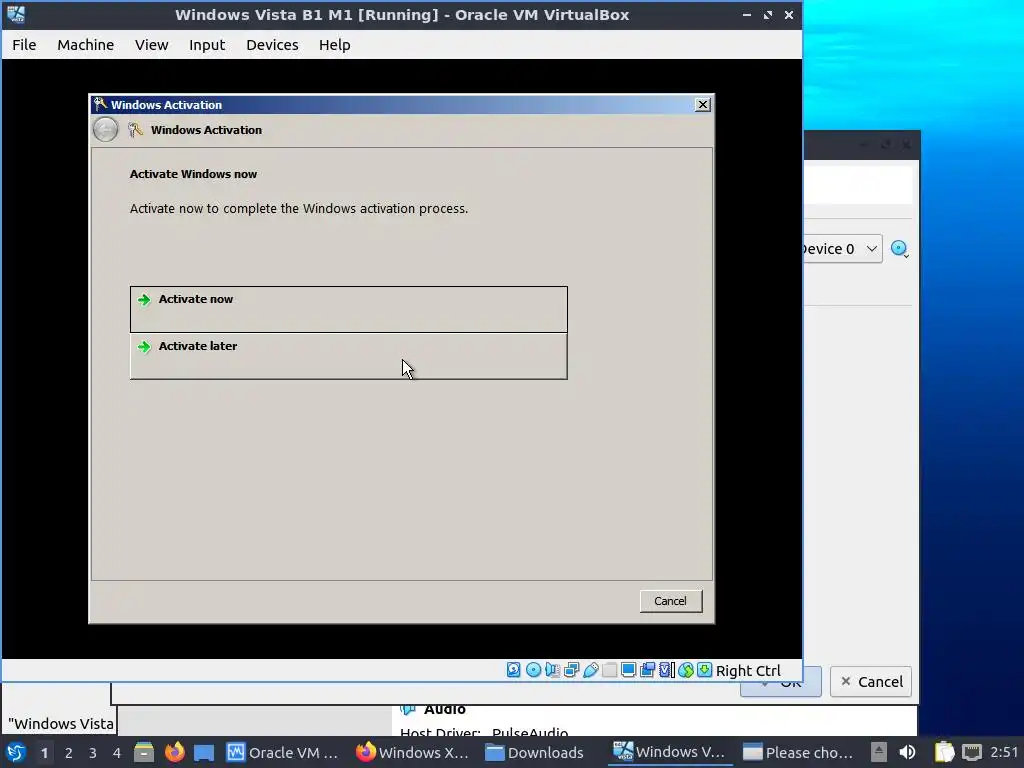Switch to workspace 4

(x=117, y=753)
